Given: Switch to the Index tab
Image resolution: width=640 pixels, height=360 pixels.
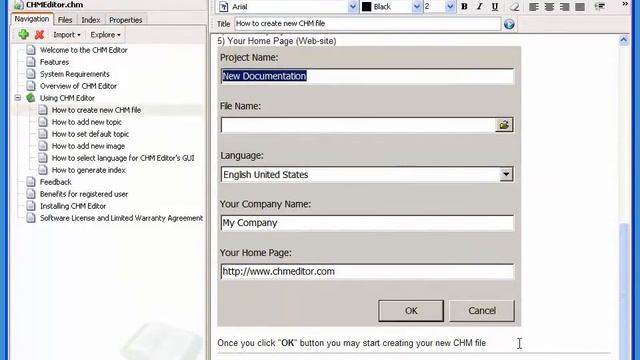Looking at the screenshot, I should click(91, 20).
